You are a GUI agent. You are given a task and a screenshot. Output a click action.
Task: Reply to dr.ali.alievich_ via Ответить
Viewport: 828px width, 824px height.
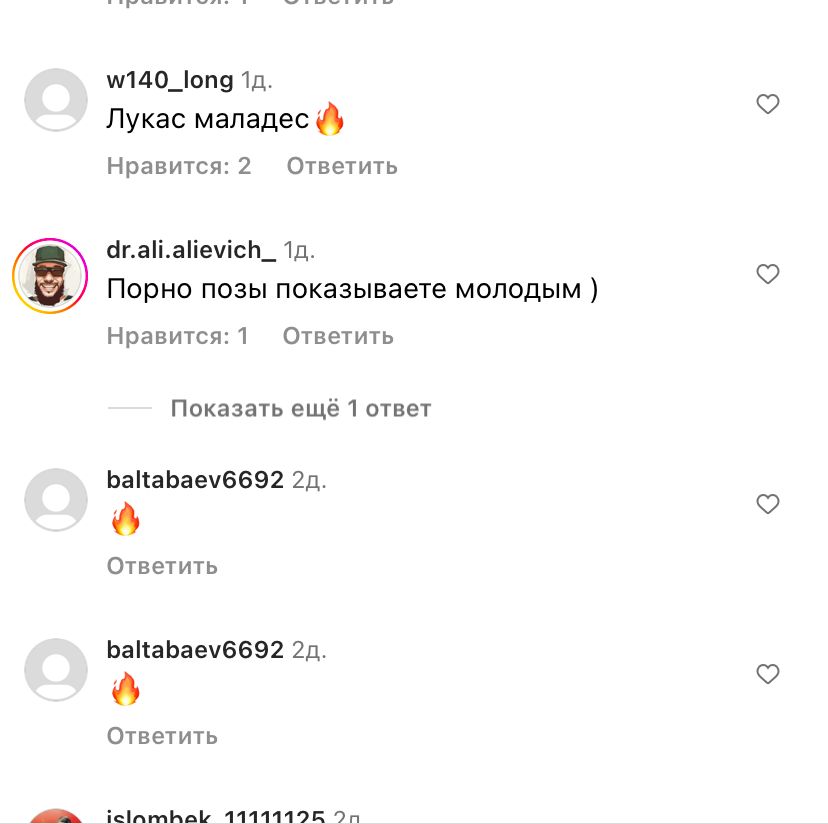338,336
